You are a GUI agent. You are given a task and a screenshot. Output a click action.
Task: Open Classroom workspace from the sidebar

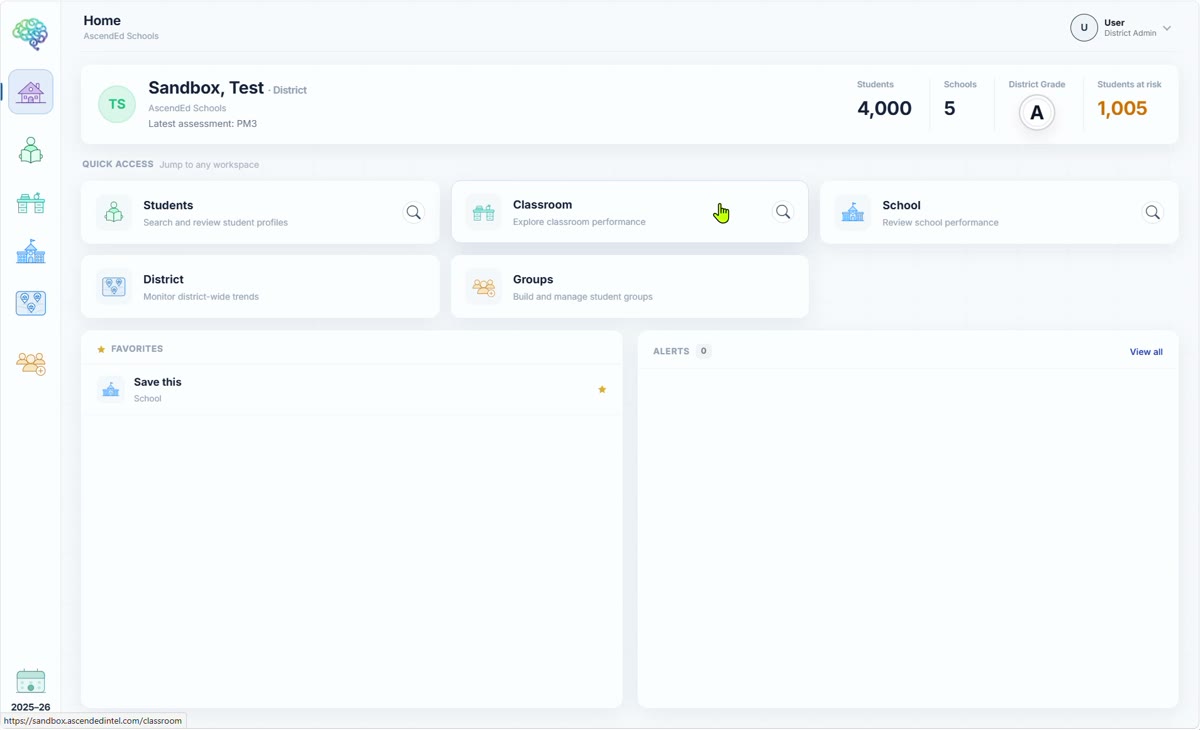click(x=31, y=203)
